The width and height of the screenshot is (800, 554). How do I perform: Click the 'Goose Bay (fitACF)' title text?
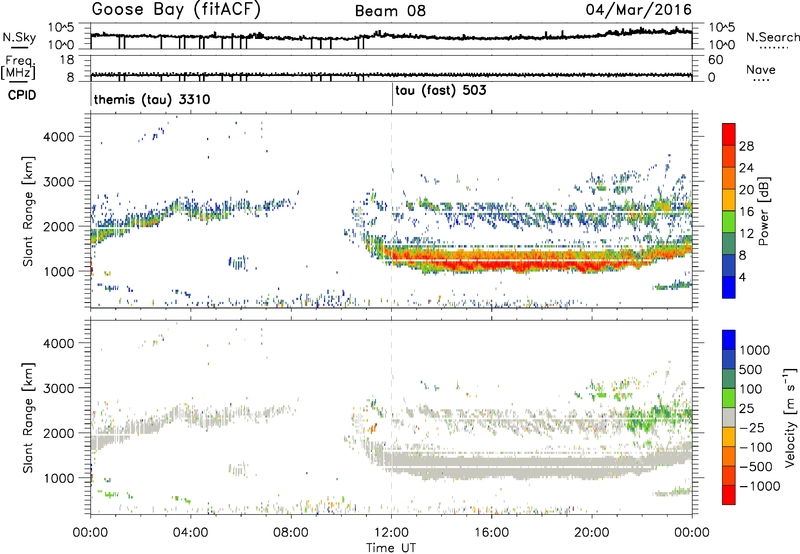pyautogui.click(x=176, y=10)
